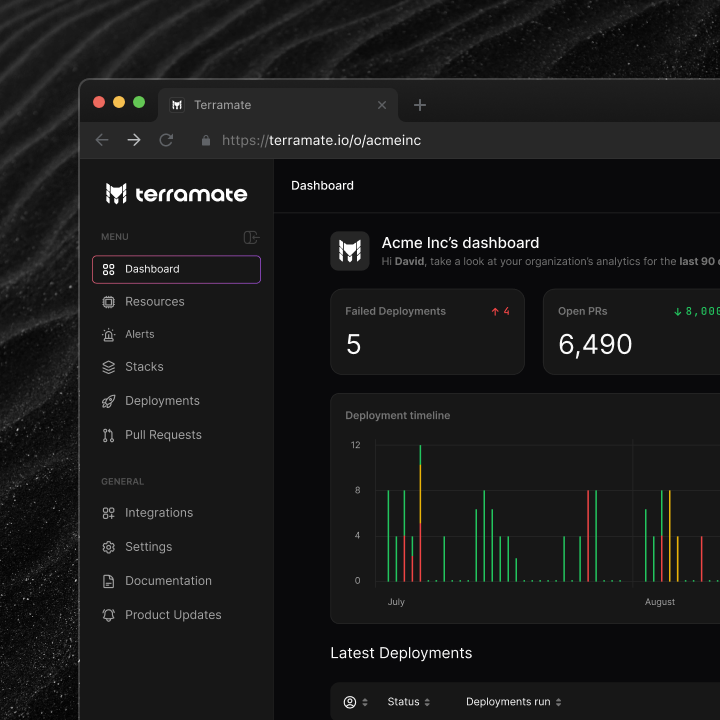Image resolution: width=720 pixels, height=720 pixels.
Task: Open the Stacks section
Action: coord(144,367)
